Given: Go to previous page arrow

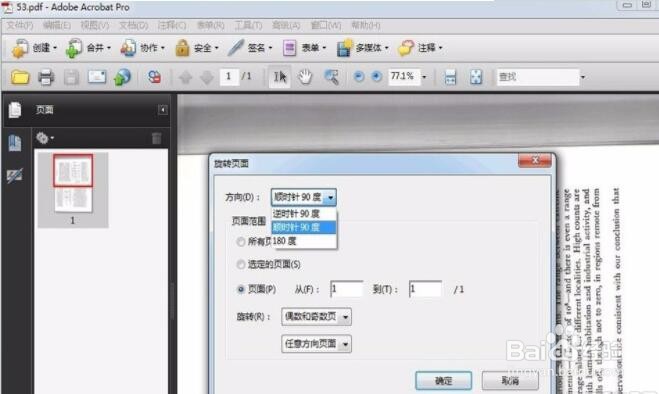Looking at the screenshot, I should 185,77.
